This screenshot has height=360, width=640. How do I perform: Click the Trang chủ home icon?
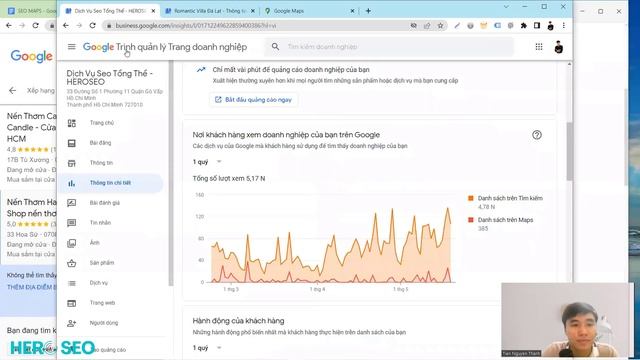(x=72, y=123)
